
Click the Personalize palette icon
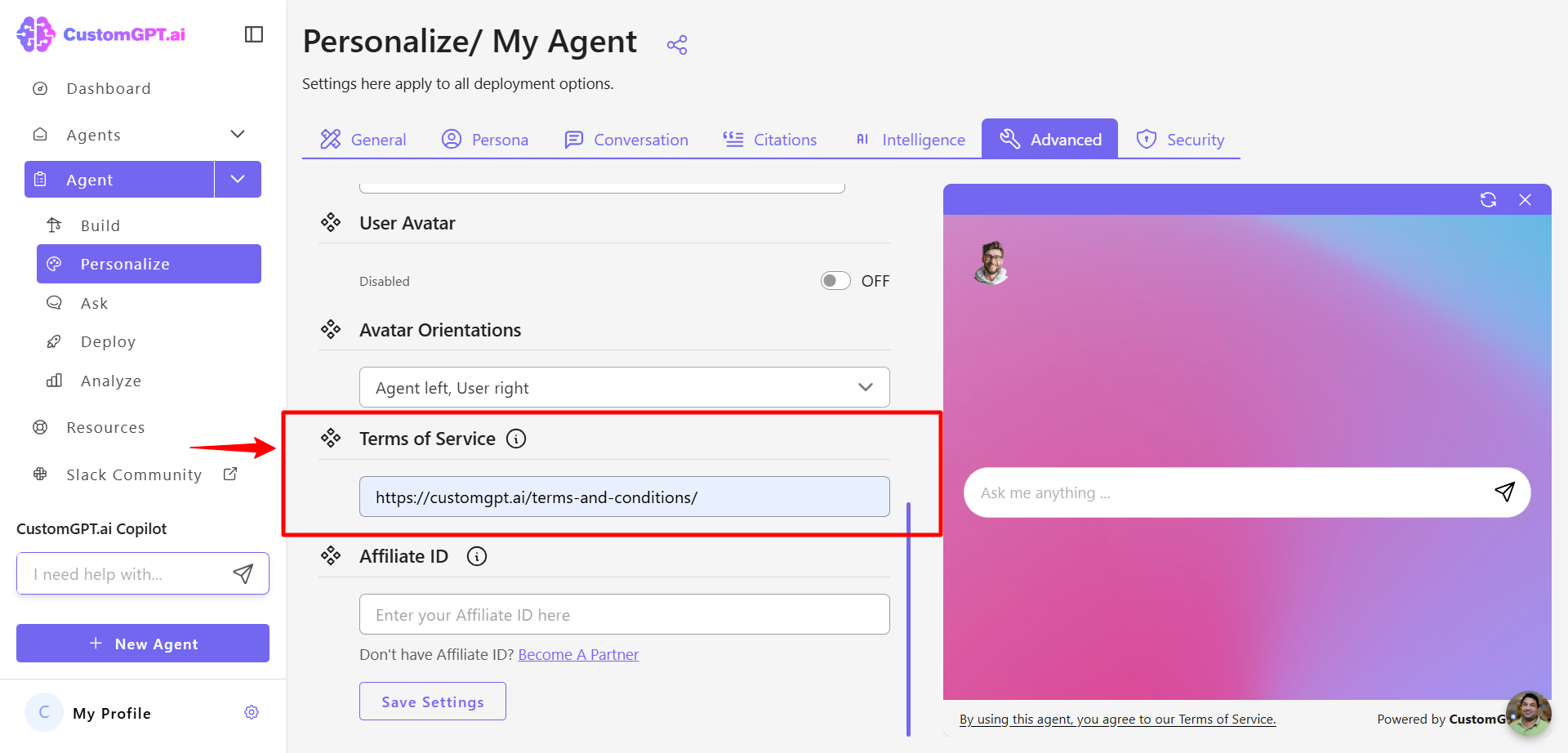click(54, 264)
